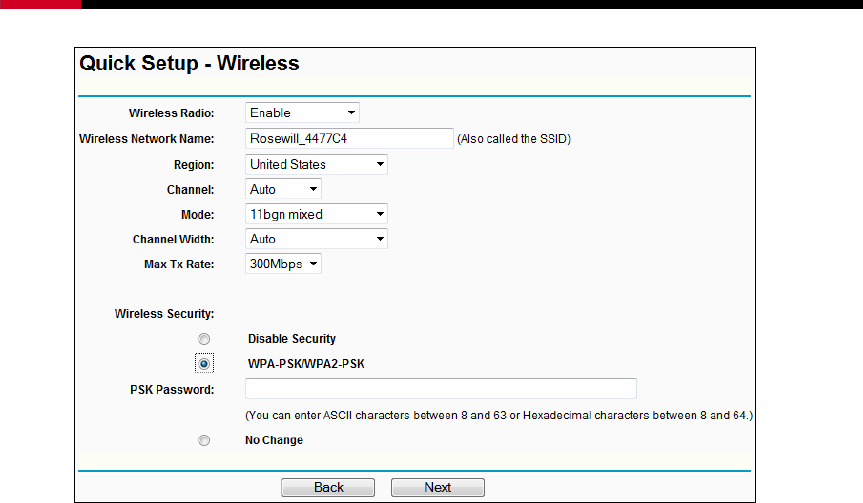The image size is (863, 503).
Task: Click the Next button
Action: point(438,488)
